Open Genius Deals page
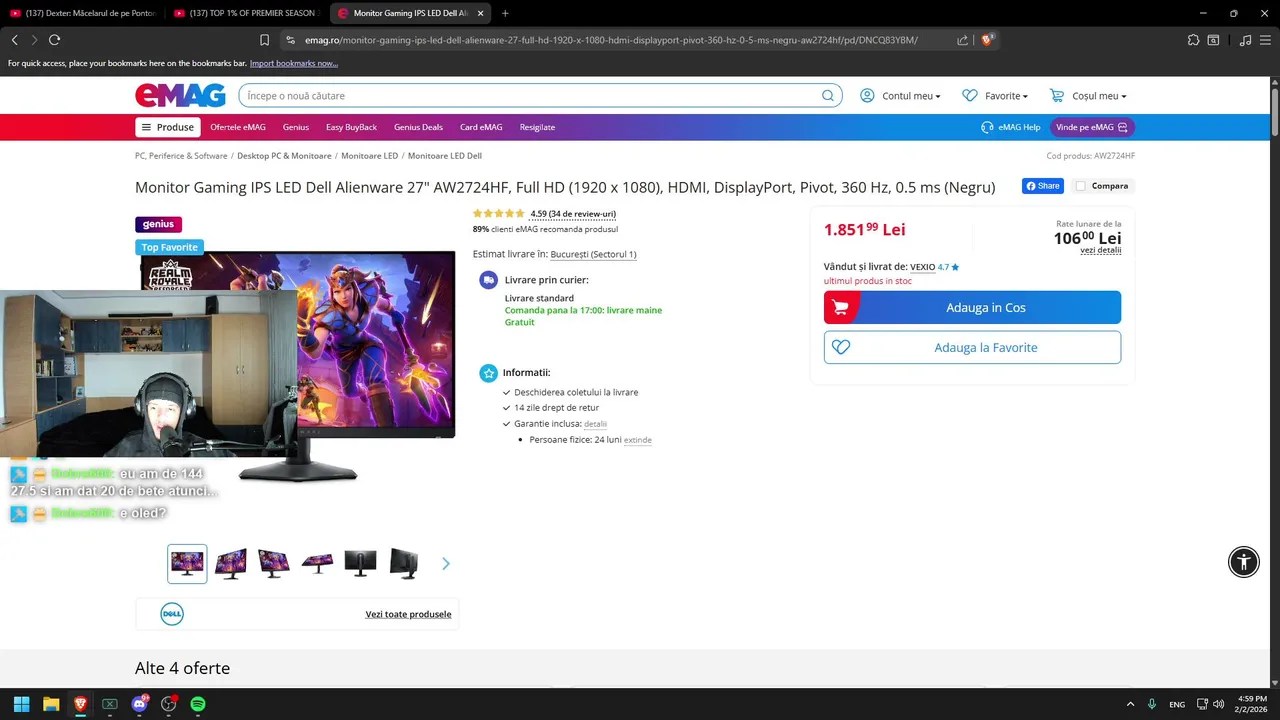 tap(418, 127)
